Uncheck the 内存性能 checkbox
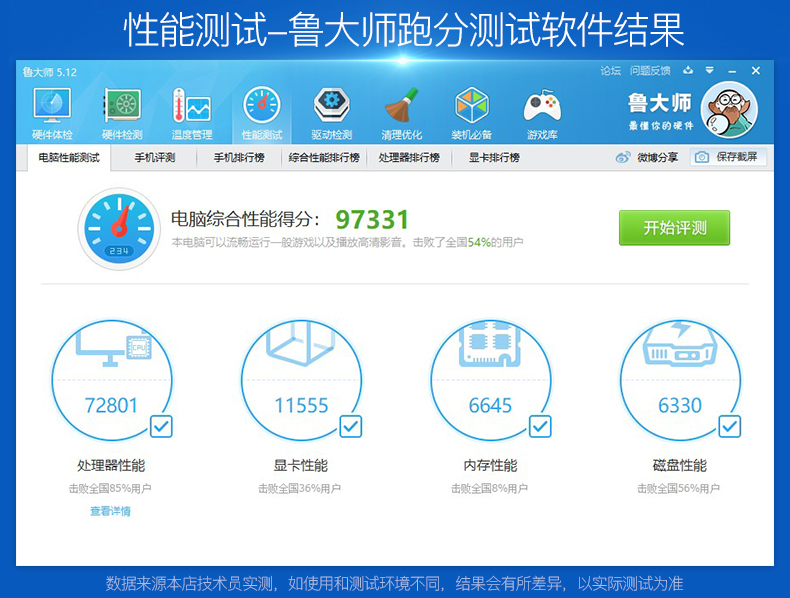790x598 pixels. (540, 427)
